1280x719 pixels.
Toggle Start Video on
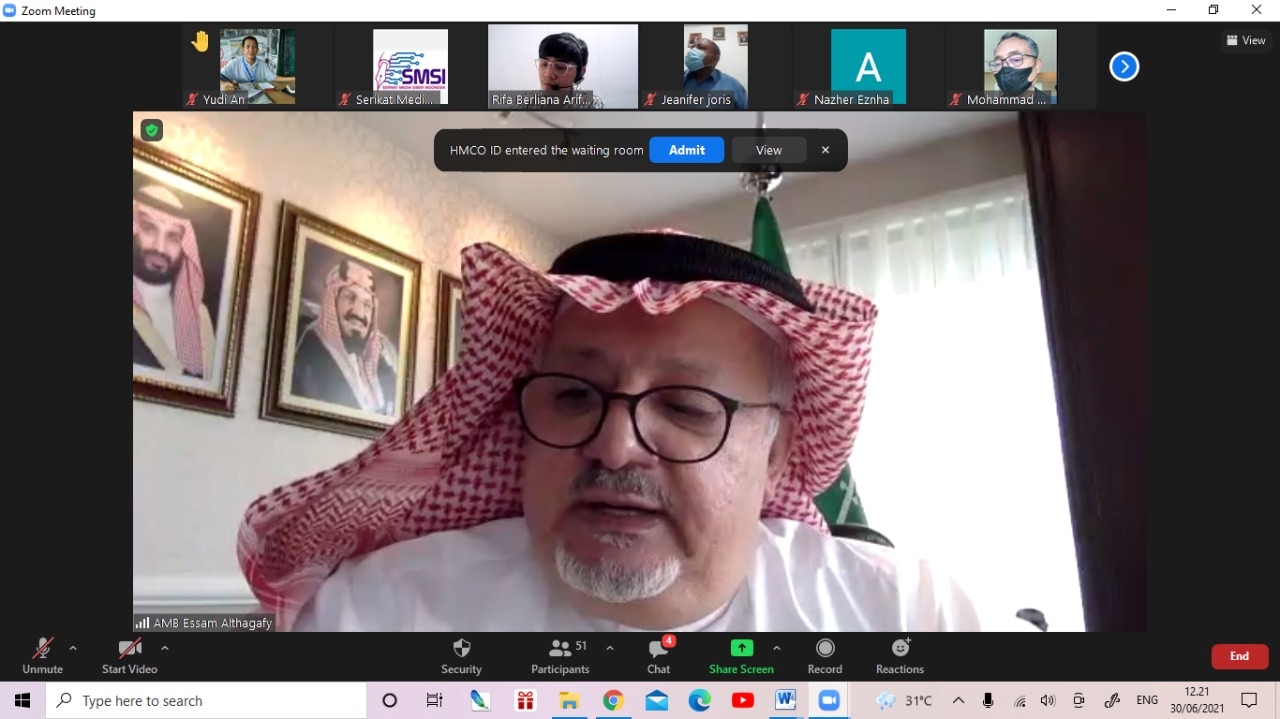pyautogui.click(x=129, y=656)
